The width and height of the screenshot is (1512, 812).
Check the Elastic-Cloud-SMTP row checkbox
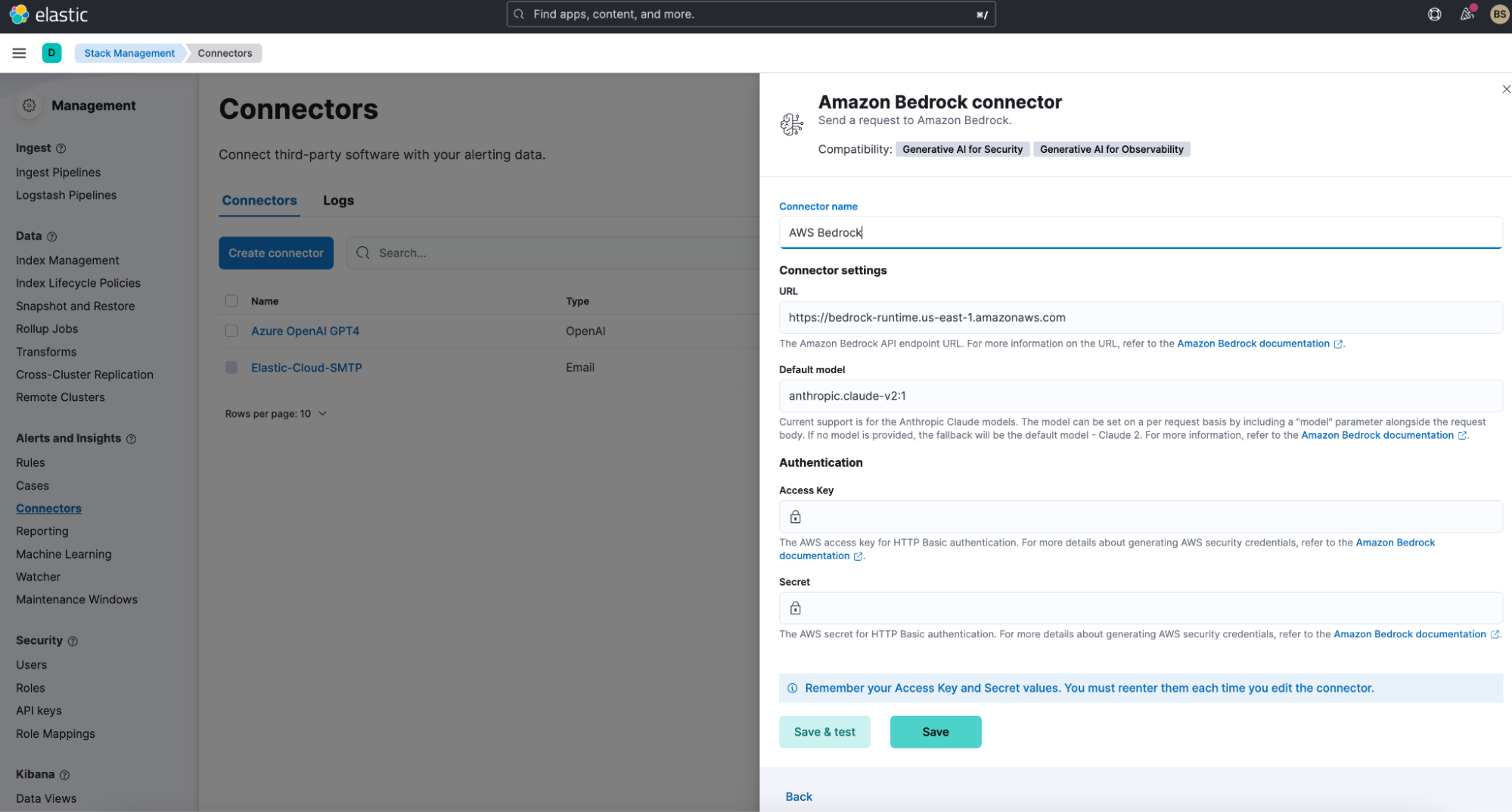pyautogui.click(x=231, y=367)
